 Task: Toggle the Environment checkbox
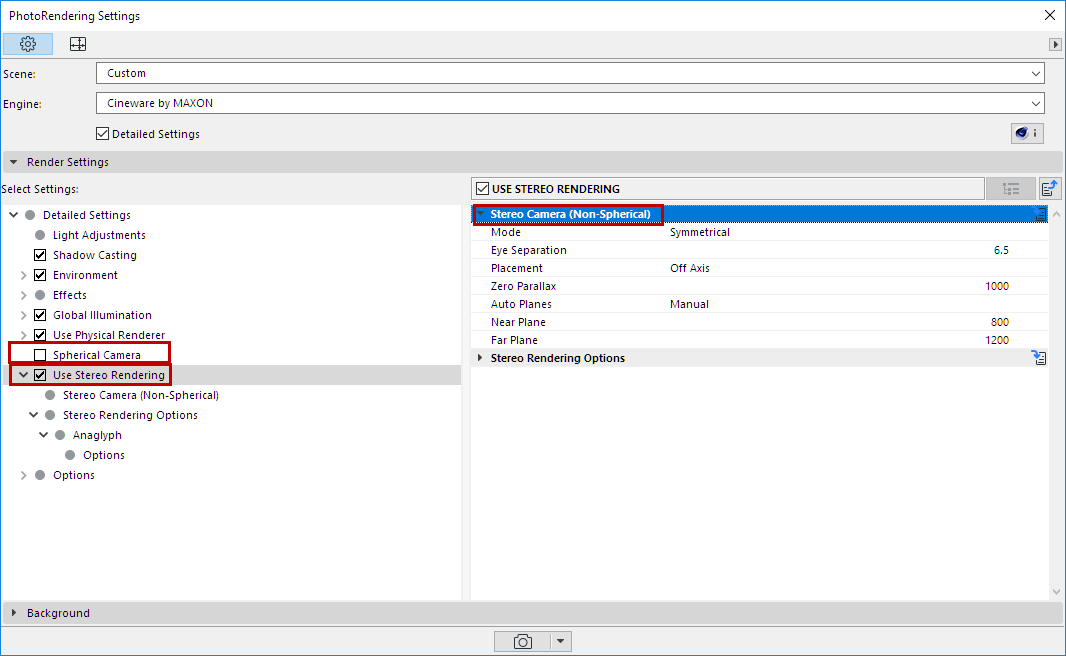coord(40,275)
